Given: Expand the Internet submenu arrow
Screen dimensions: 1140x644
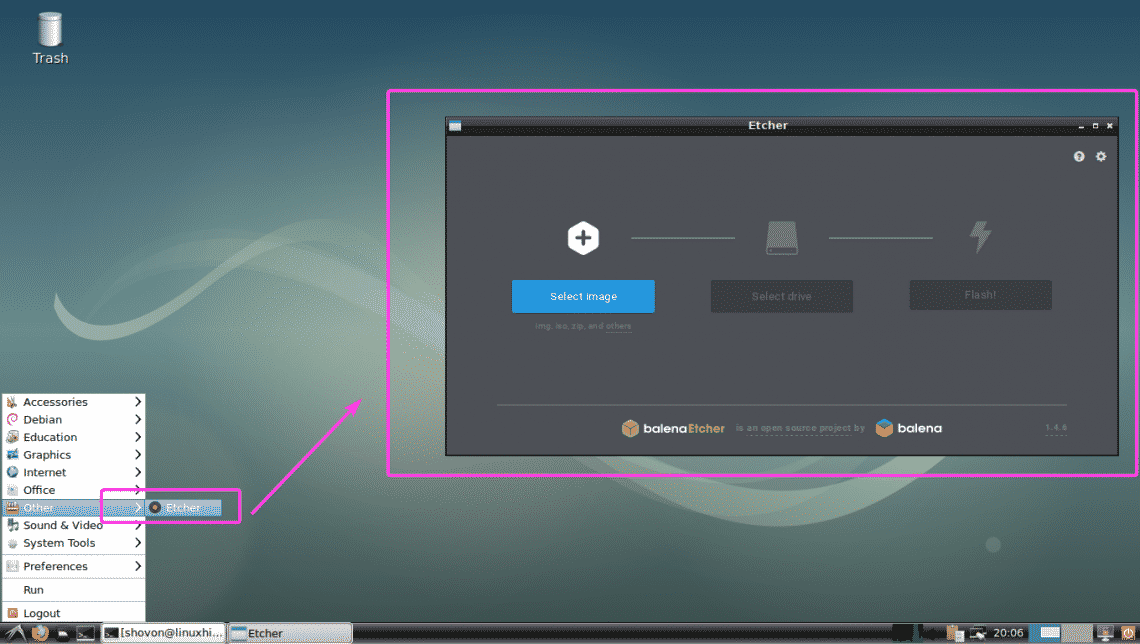Looking at the screenshot, I should [137, 472].
